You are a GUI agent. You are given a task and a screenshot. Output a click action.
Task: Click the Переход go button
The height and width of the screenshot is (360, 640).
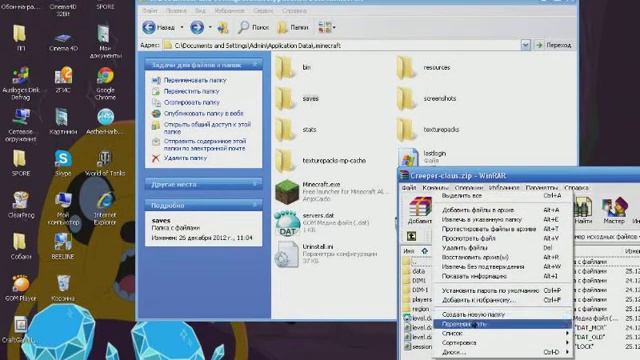click(553, 45)
